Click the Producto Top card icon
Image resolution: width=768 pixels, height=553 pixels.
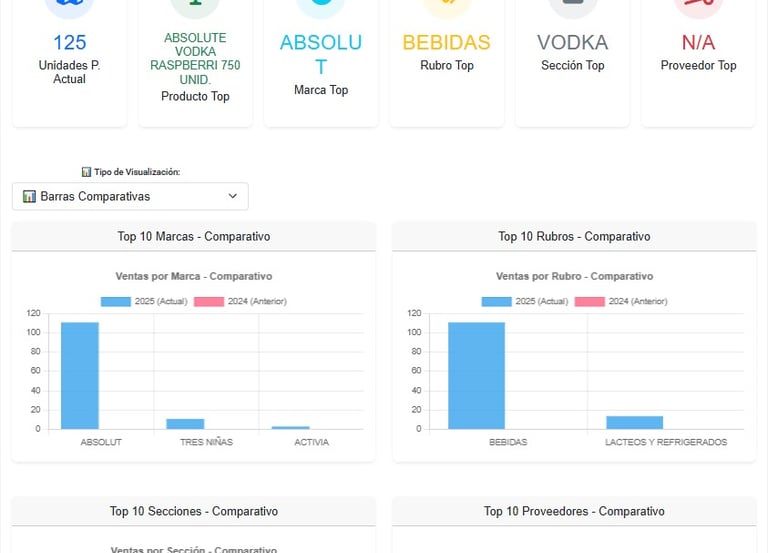(x=195, y=4)
